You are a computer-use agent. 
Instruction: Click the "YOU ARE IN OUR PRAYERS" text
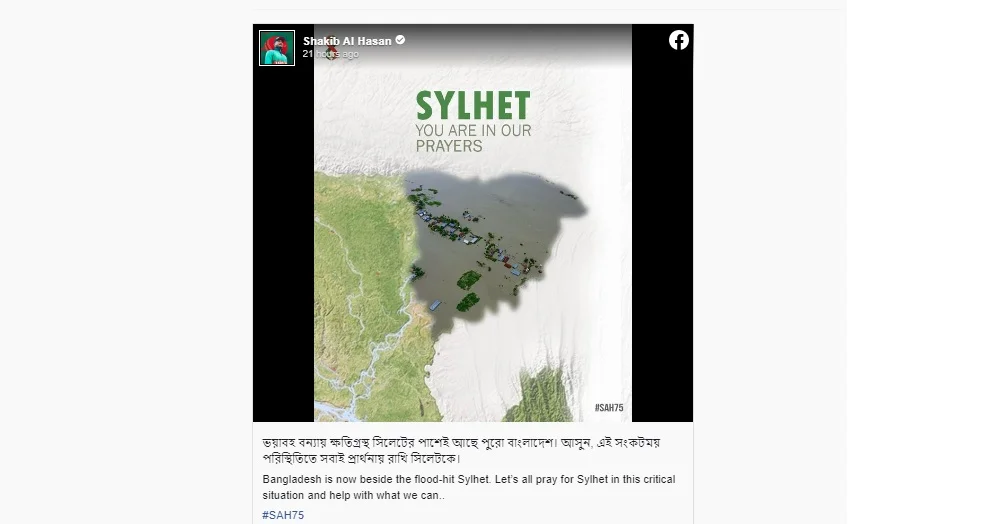[x=473, y=138]
